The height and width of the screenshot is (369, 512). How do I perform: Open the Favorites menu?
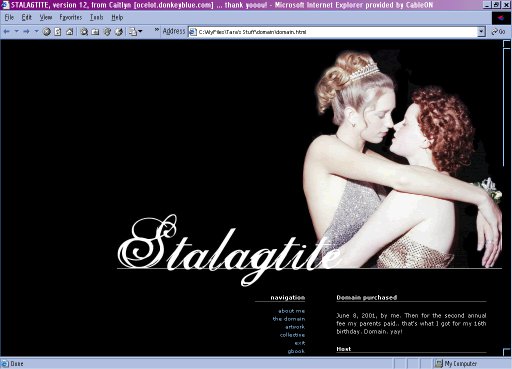point(71,17)
